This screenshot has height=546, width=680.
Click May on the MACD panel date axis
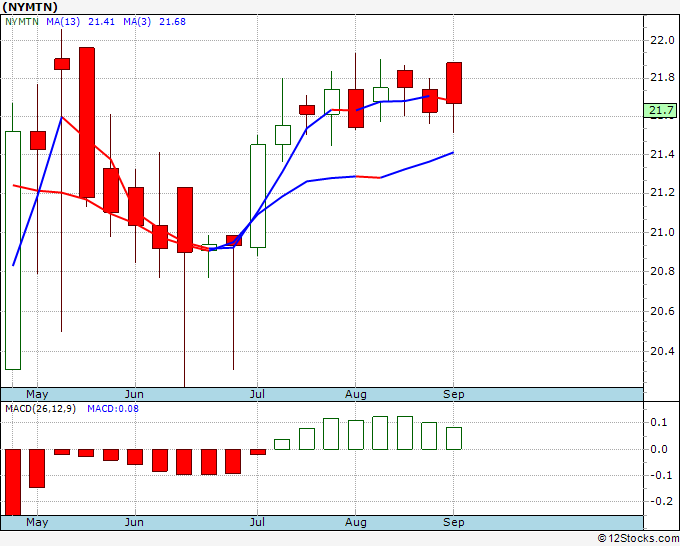pos(37,522)
